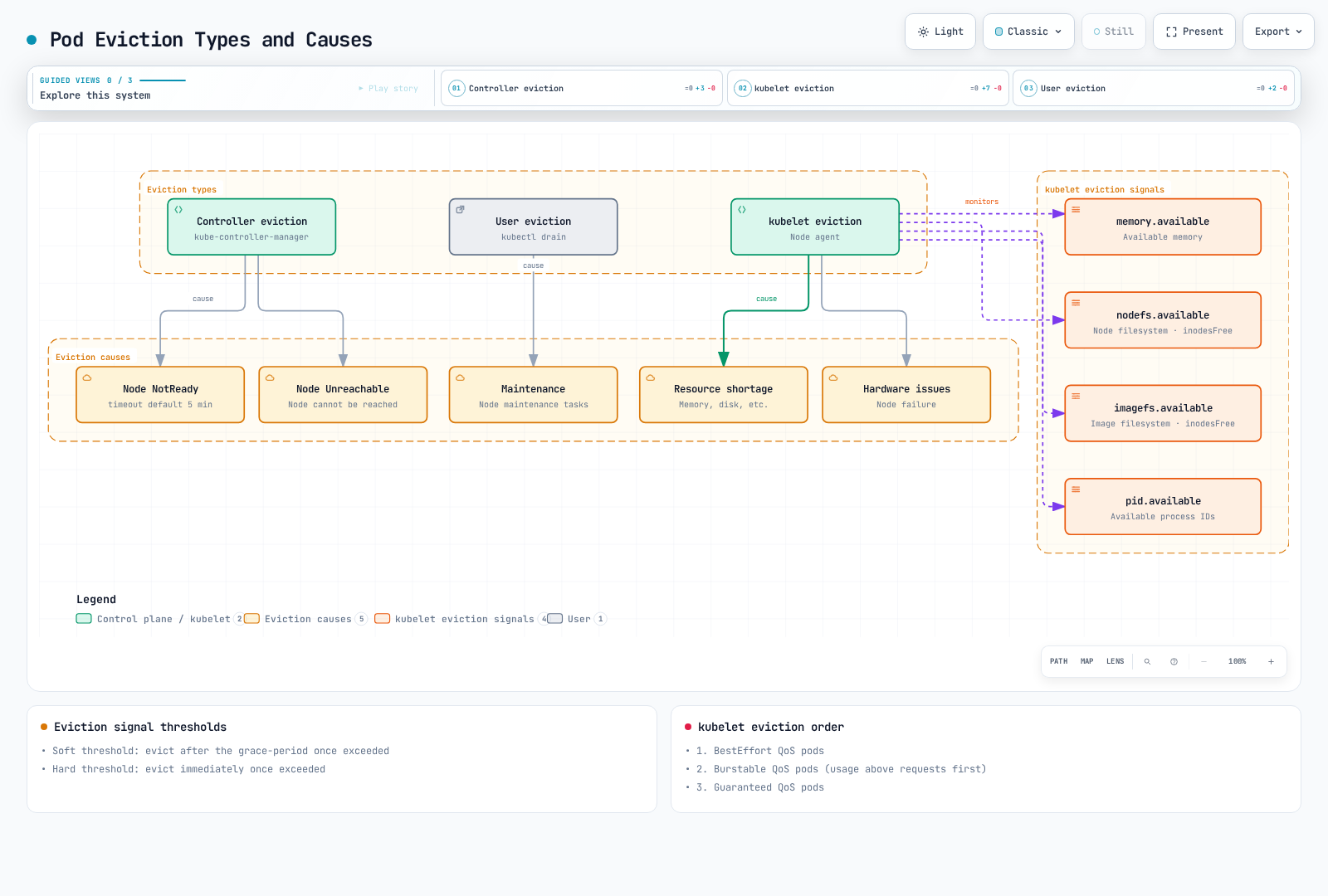Click the list icon on imagefs.available node
Image resolution: width=1328 pixels, height=896 pixels.
1076,396
